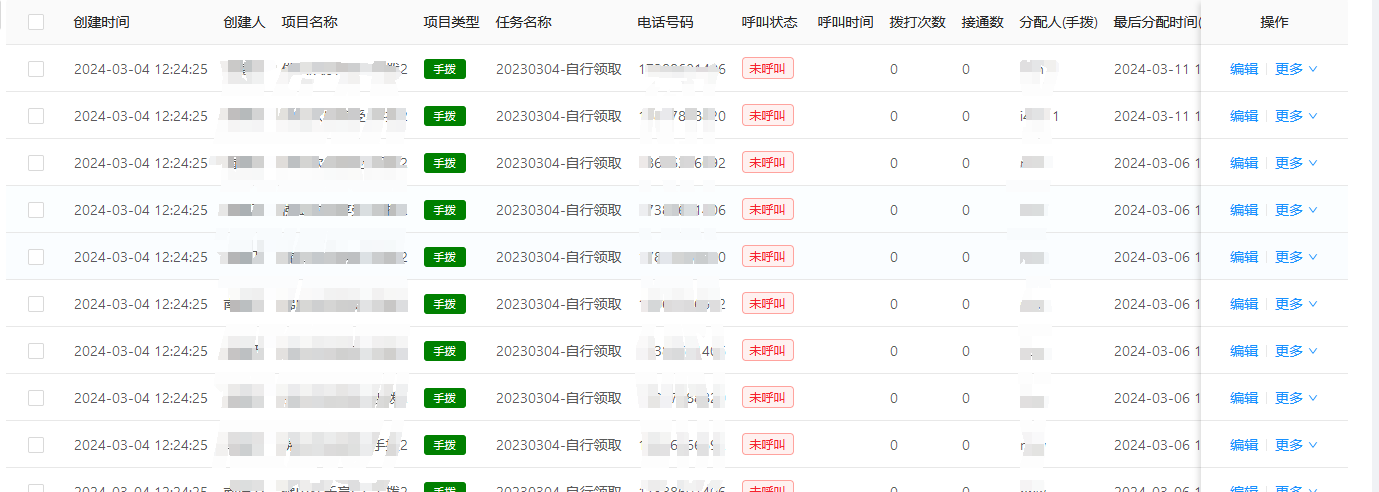Screen dimensions: 1379x492
Task: Click the 2024-03-11 assignment time in first row
Action: [1156, 69]
